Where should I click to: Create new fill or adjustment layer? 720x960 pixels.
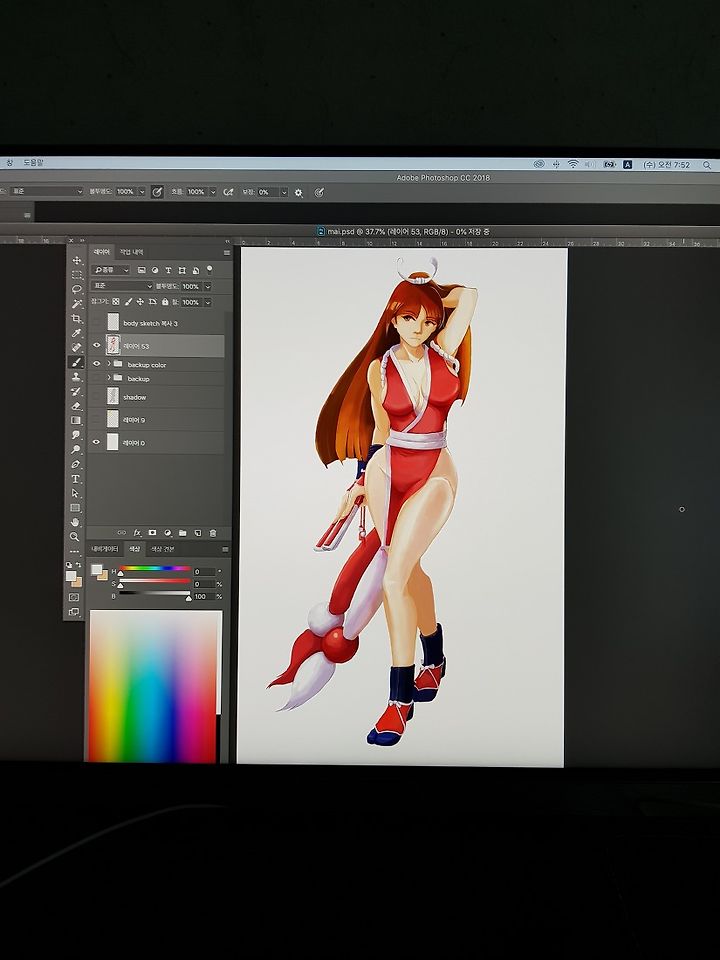coord(168,533)
